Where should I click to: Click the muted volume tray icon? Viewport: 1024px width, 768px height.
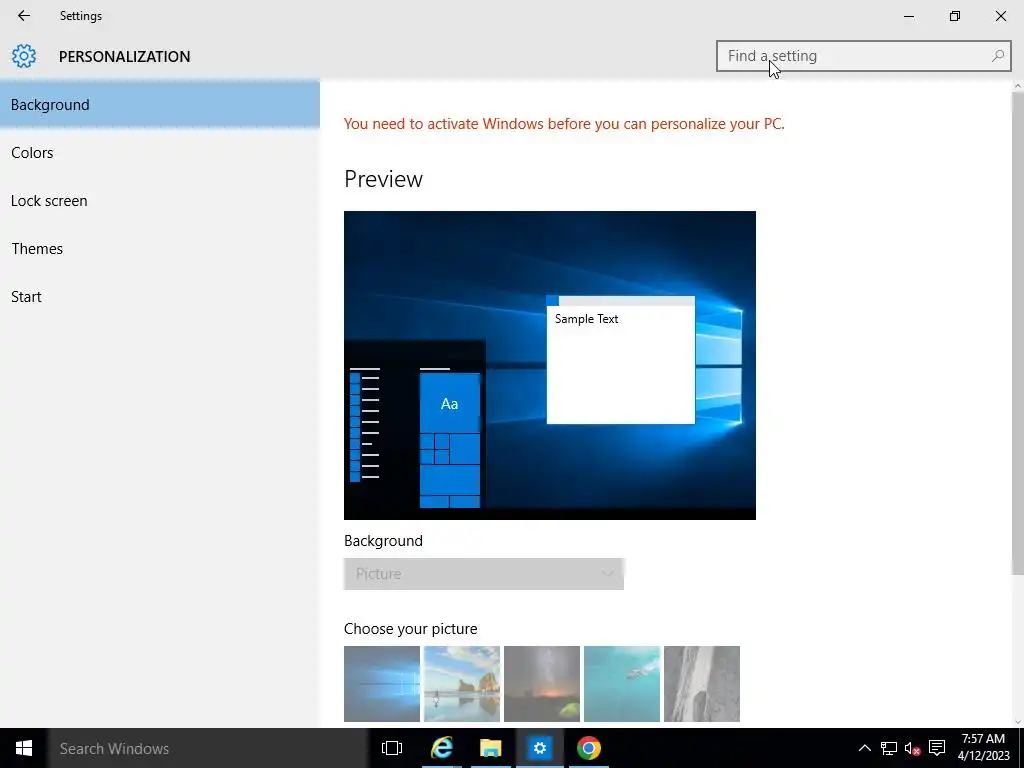point(912,748)
